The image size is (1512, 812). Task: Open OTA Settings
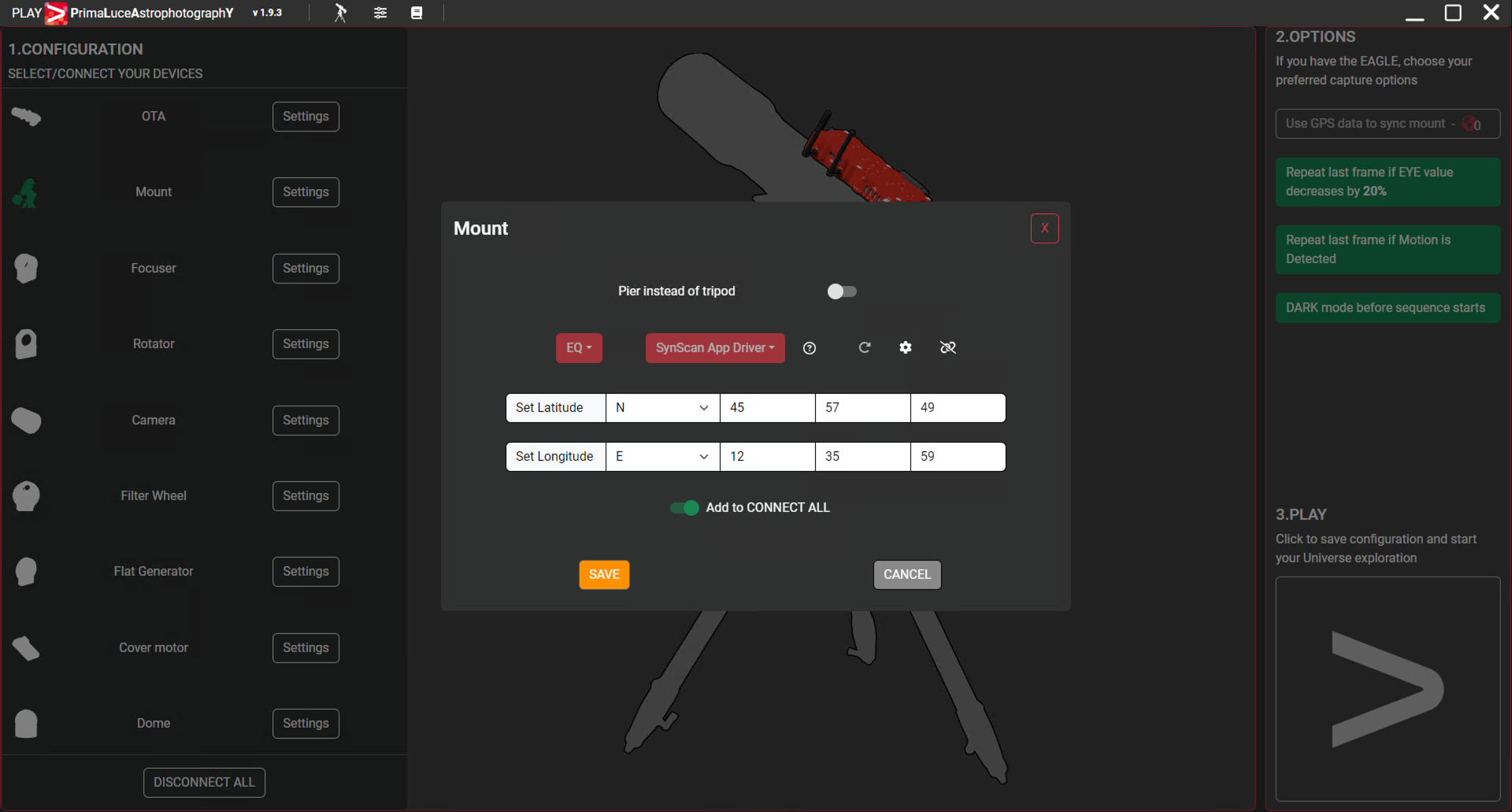(306, 117)
